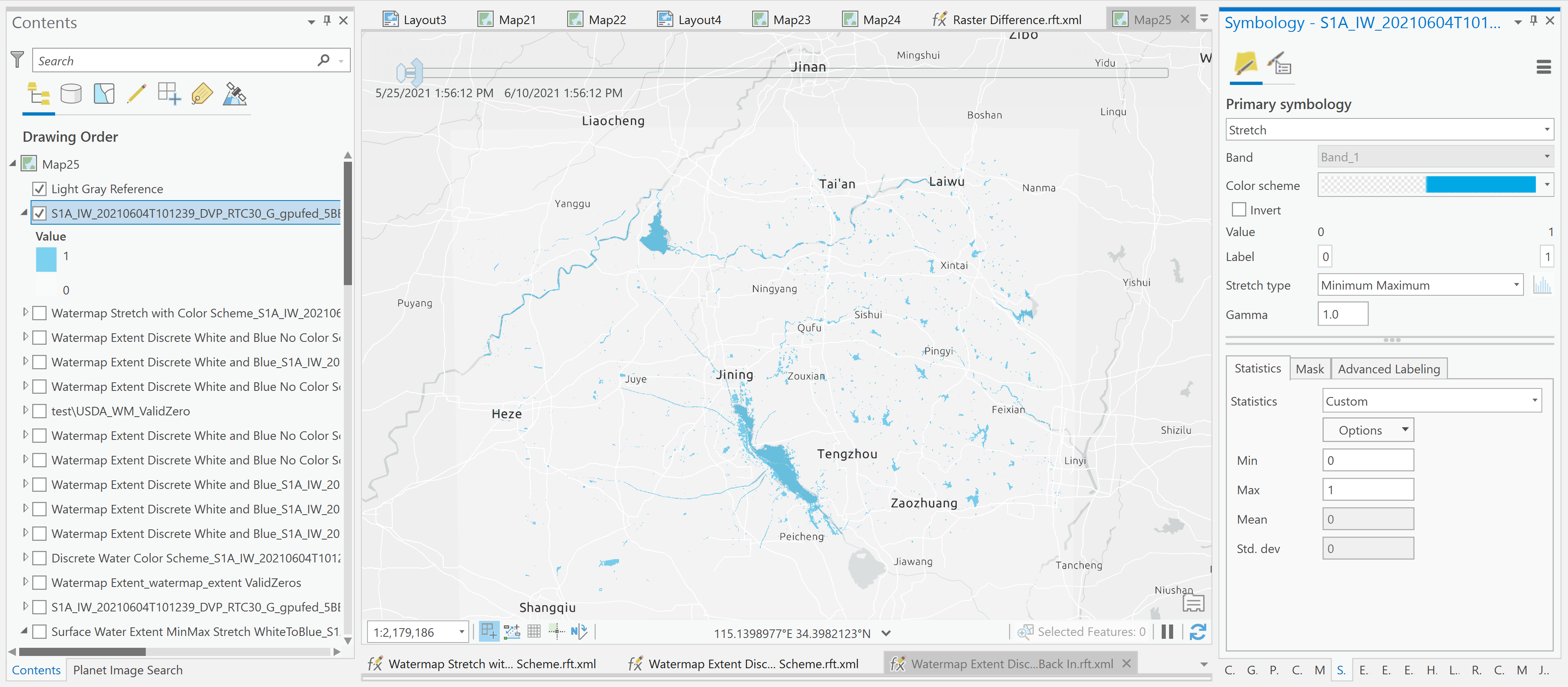Expand the Discrete Water Color Scheme layer
1568x687 pixels.
point(25,557)
